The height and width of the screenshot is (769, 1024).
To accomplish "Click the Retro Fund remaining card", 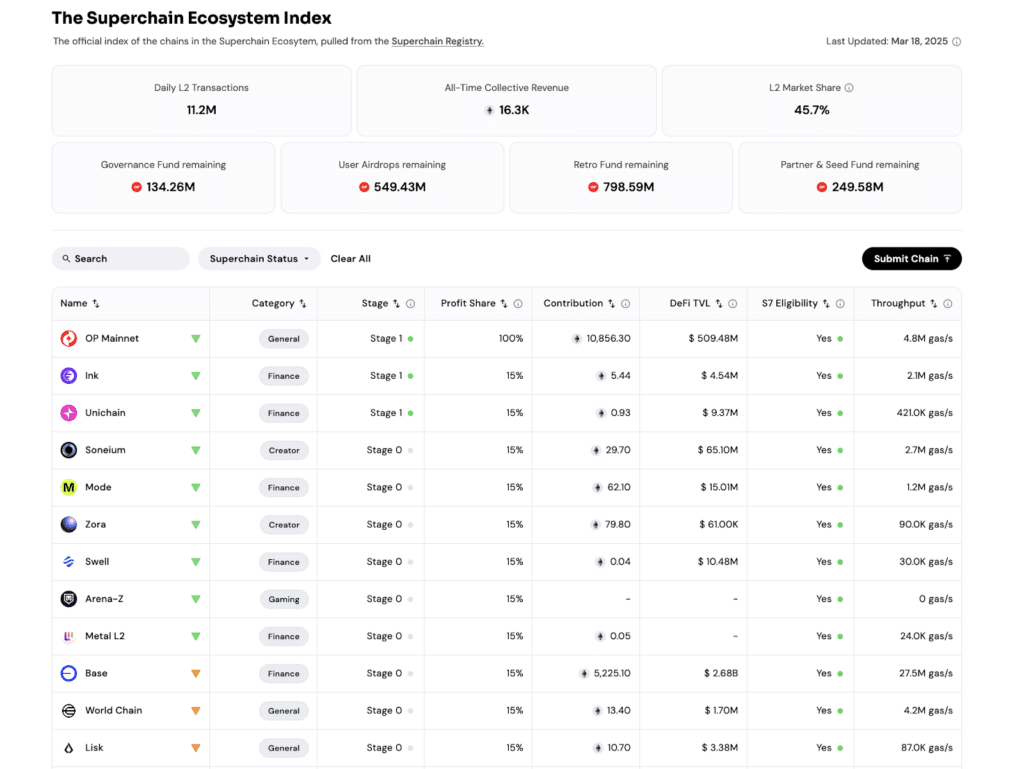I will [621, 178].
